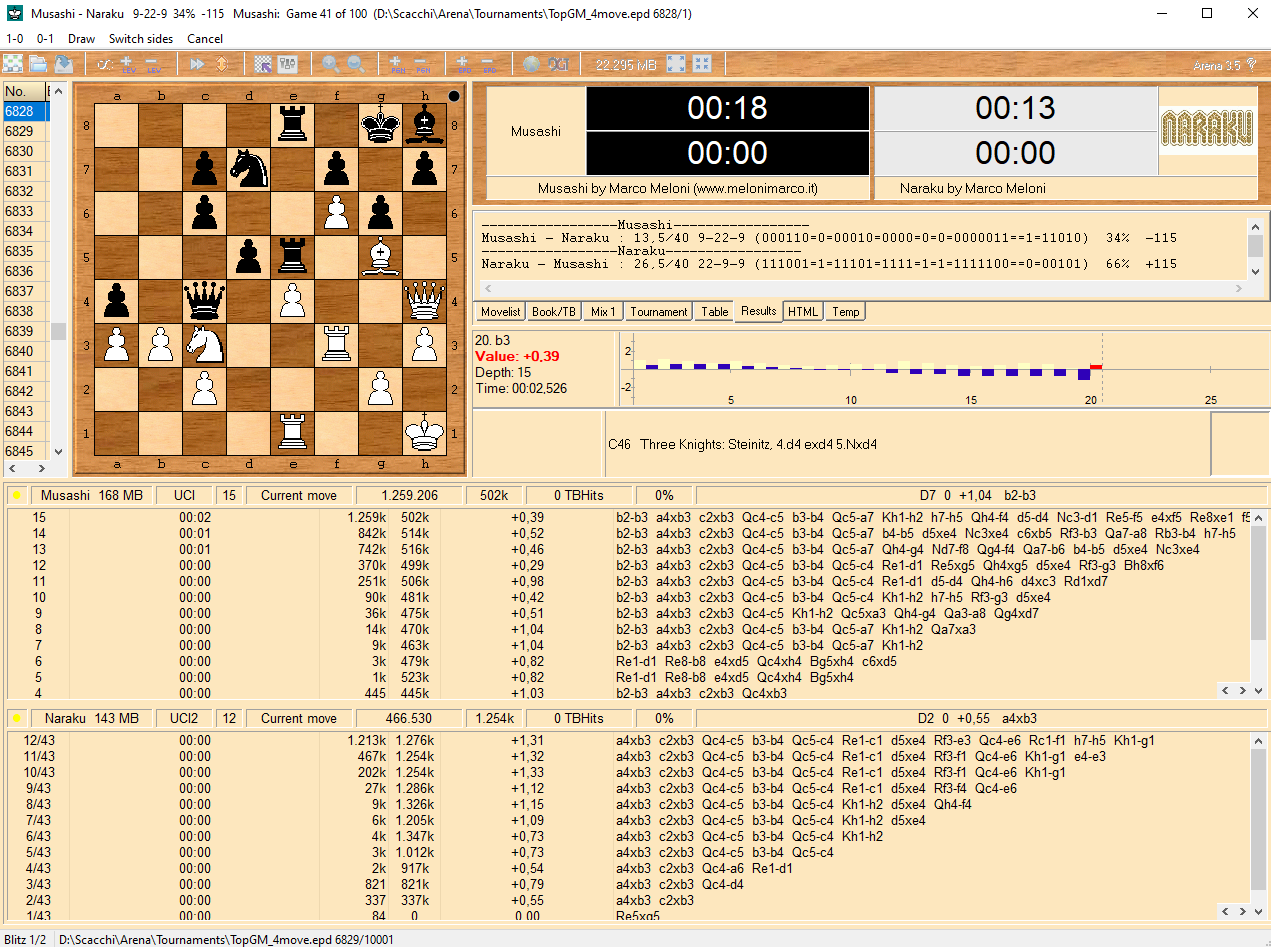Increase engine level with plus LEV icon
The height and width of the screenshot is (947, 1271).
click(x=128, y=64)
